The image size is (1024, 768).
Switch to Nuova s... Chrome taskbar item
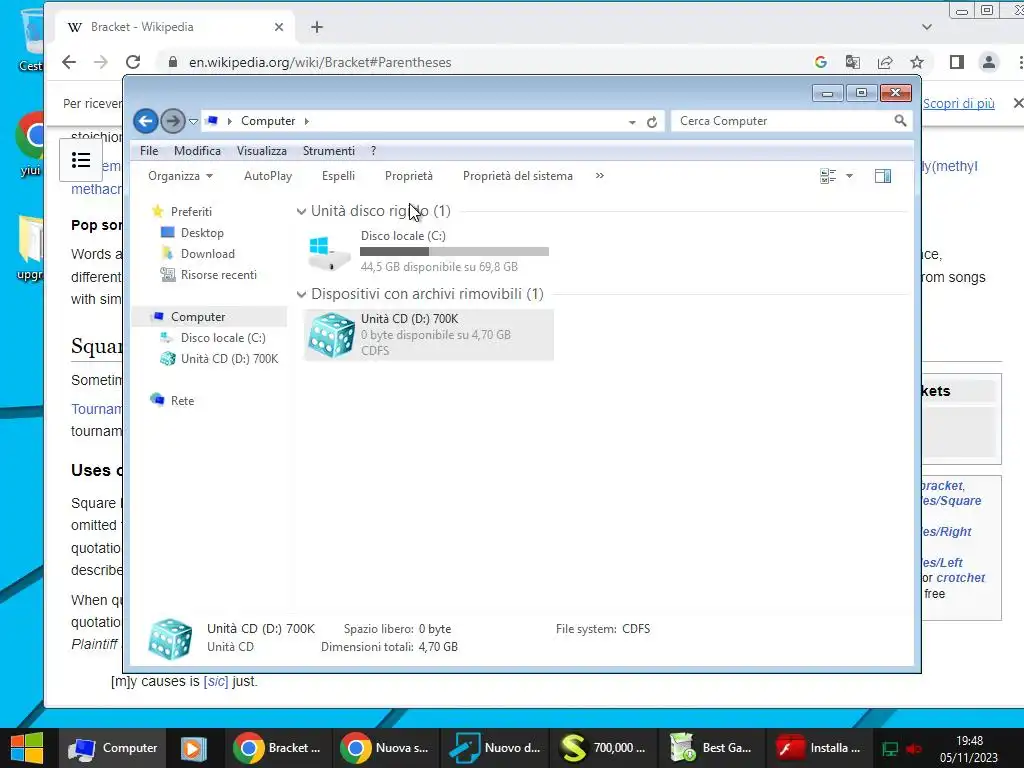point(386,748)
